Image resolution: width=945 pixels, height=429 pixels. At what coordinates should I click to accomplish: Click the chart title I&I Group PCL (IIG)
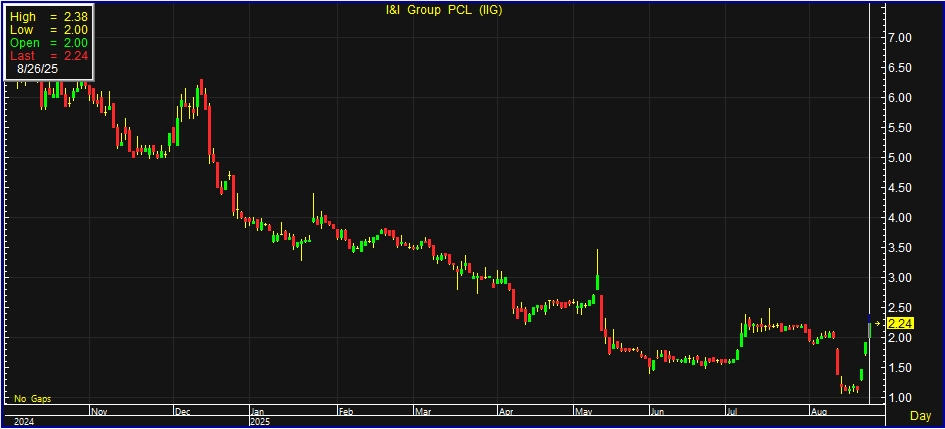444,10
